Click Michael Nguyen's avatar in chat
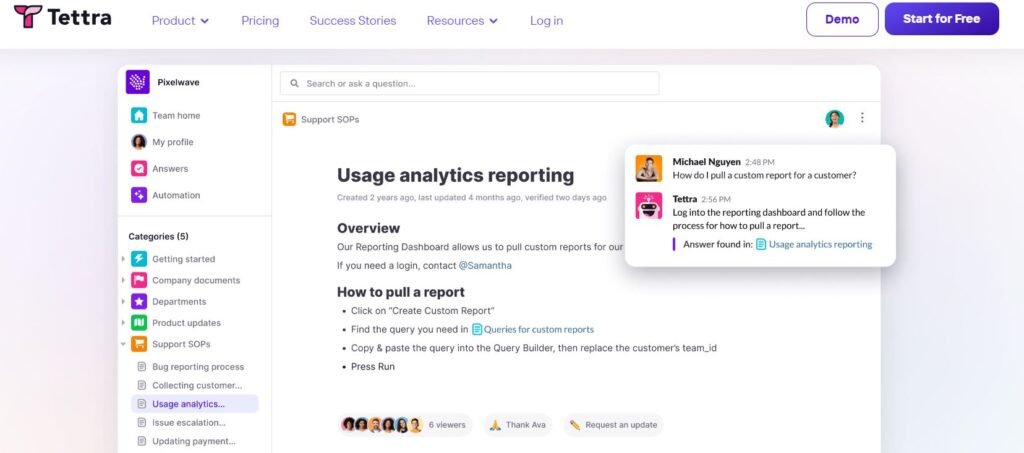This screenshot has height=453, width=1024. click(648, 168)
